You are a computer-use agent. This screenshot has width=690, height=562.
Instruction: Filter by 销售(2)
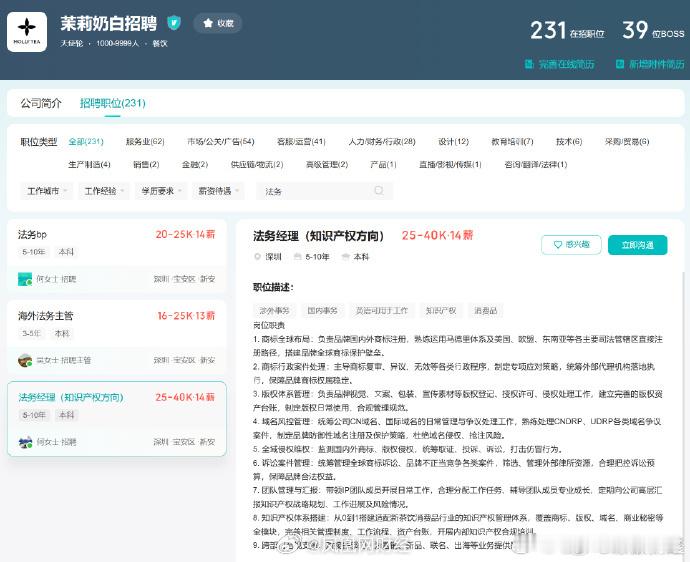[146, 165]
